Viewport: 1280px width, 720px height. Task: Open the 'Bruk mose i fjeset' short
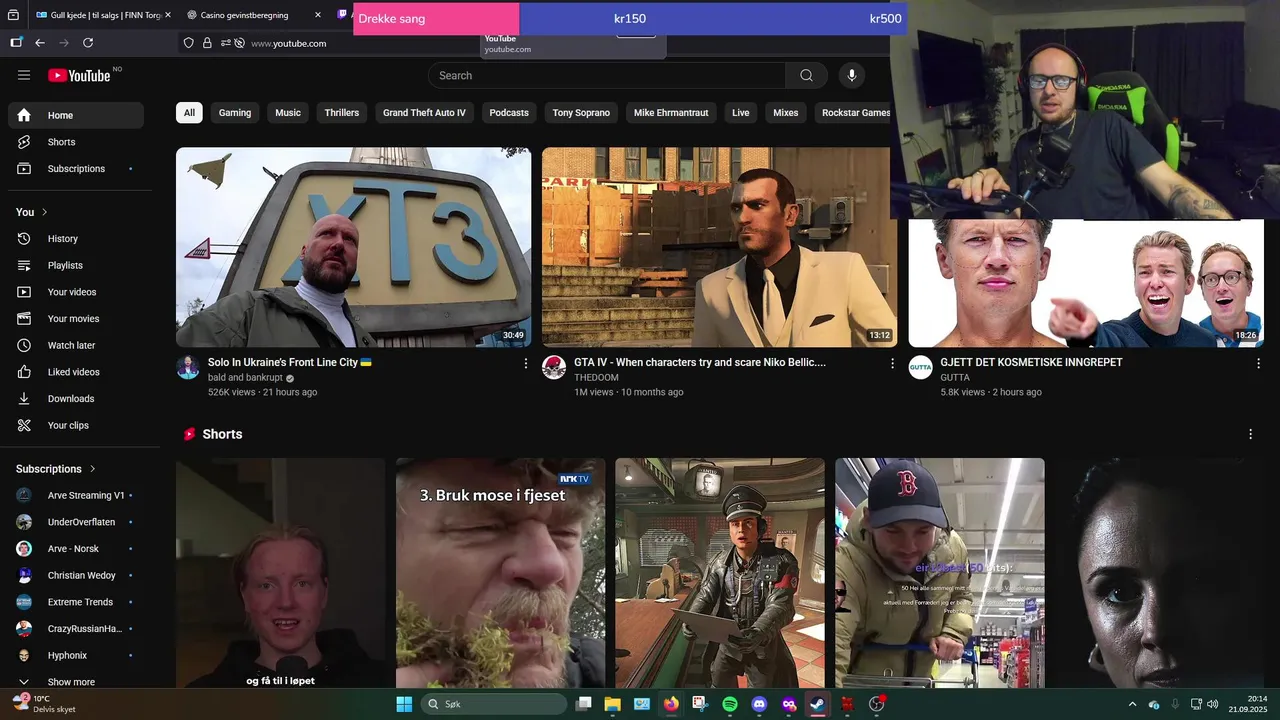500,573
